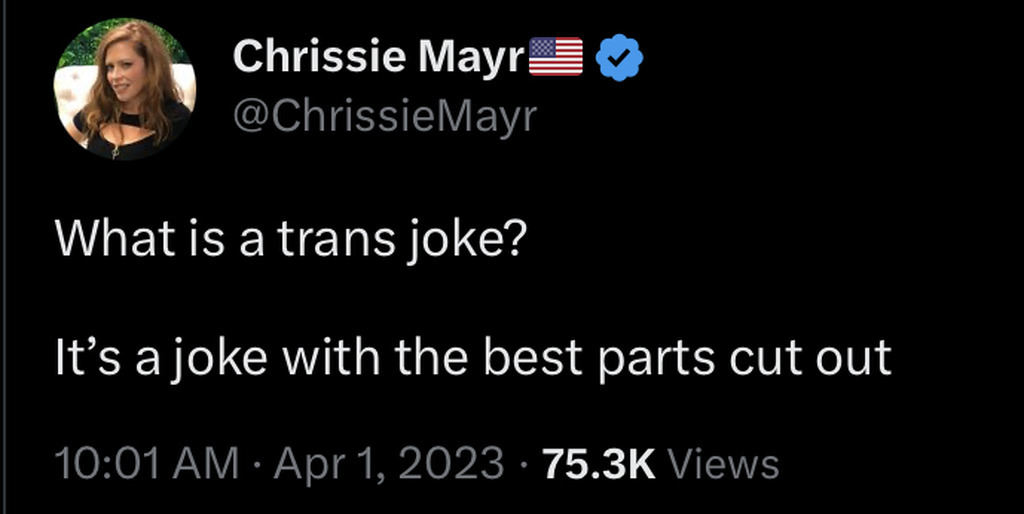The image size is (1024, 514).
Task: Click the 10:01 AM timestamp
Action: pyautogui.click(x=147, y=464)
